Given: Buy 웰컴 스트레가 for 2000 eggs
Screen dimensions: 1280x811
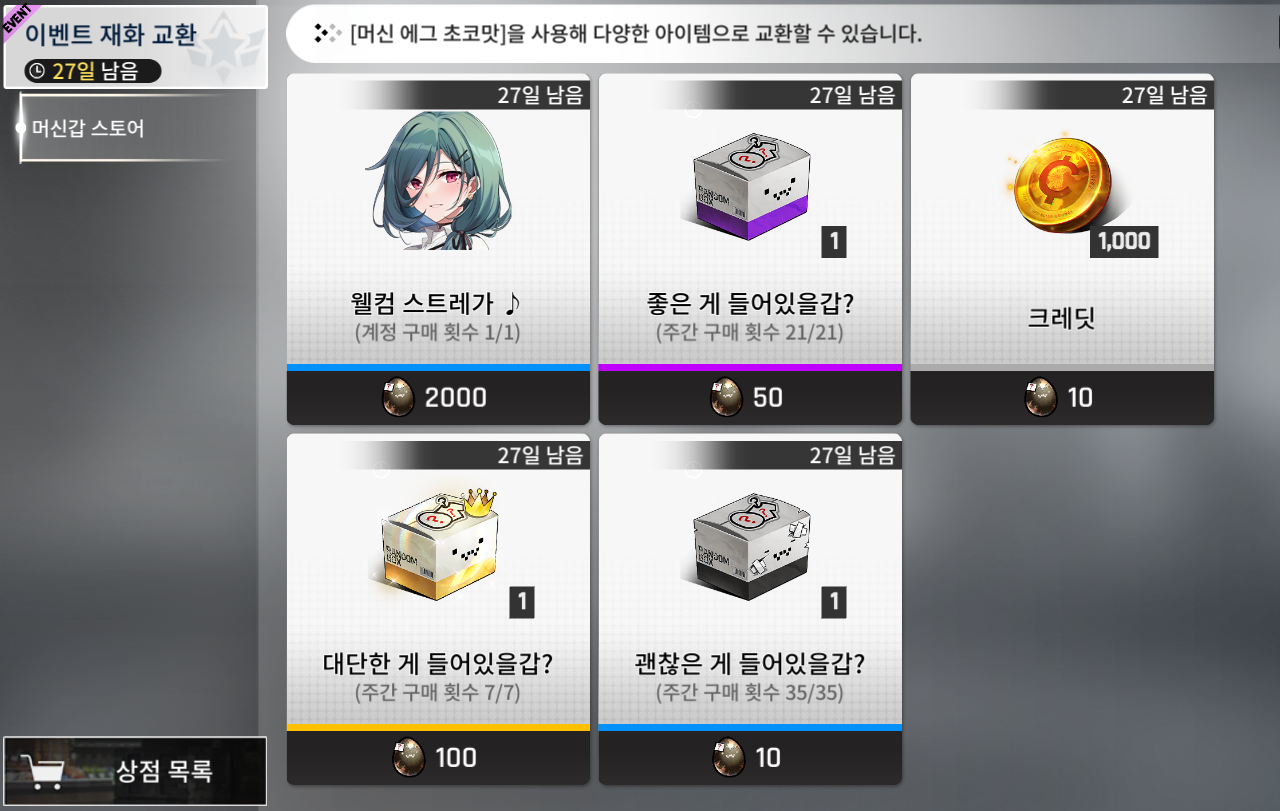Looking at the screenshot, I should pos(438,398).
